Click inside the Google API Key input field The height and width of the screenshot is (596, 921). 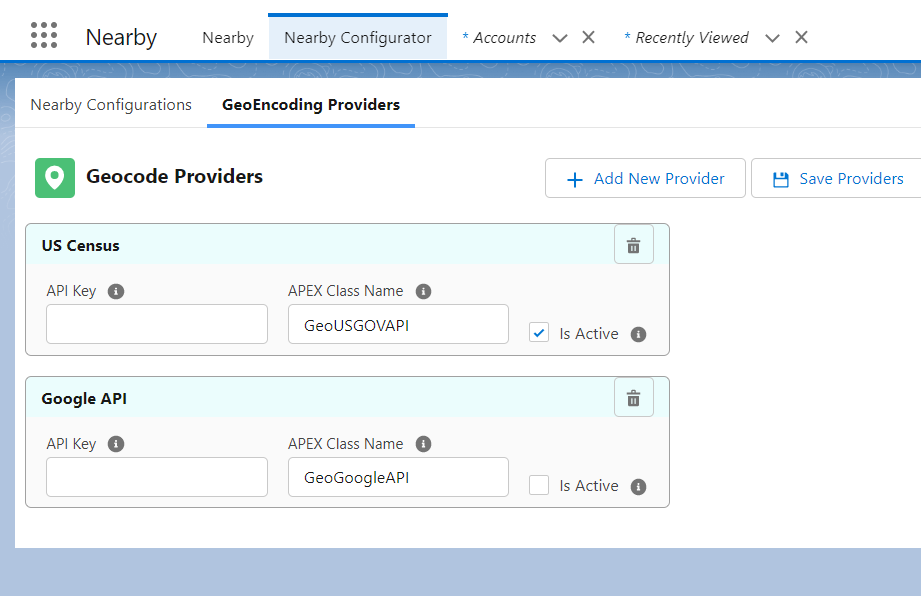pyautogui.click(x=156, y=477)
